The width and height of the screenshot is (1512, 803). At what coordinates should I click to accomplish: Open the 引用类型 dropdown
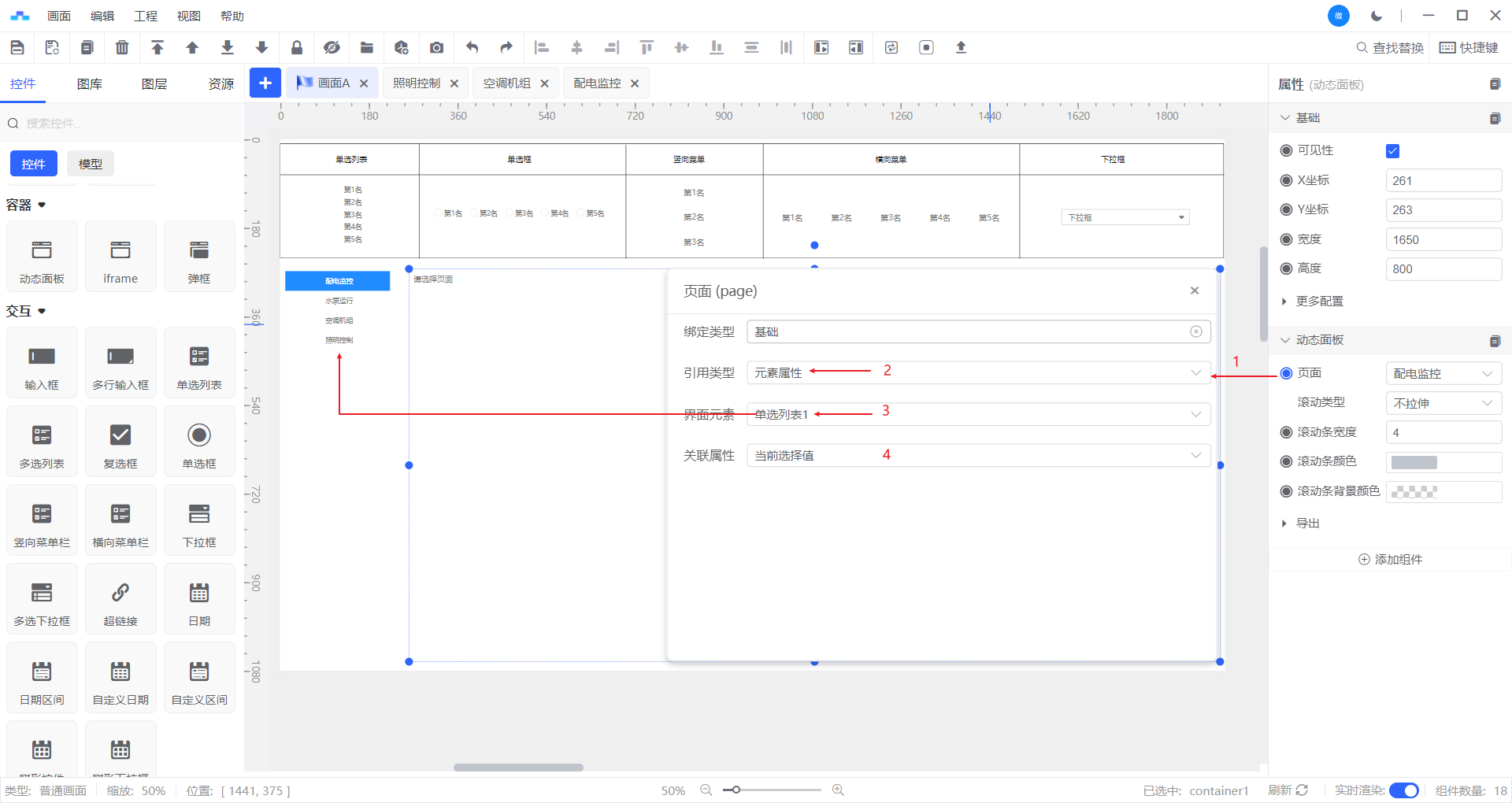(x=977, y=372)
